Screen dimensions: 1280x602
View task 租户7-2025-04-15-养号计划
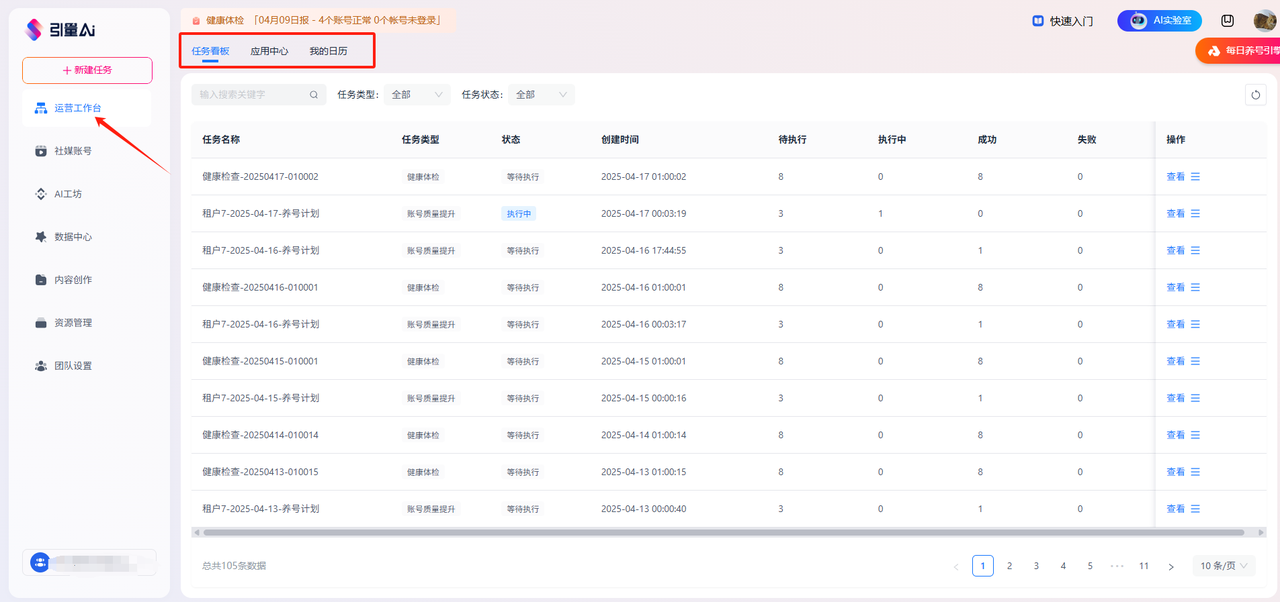pos(1175,399)
